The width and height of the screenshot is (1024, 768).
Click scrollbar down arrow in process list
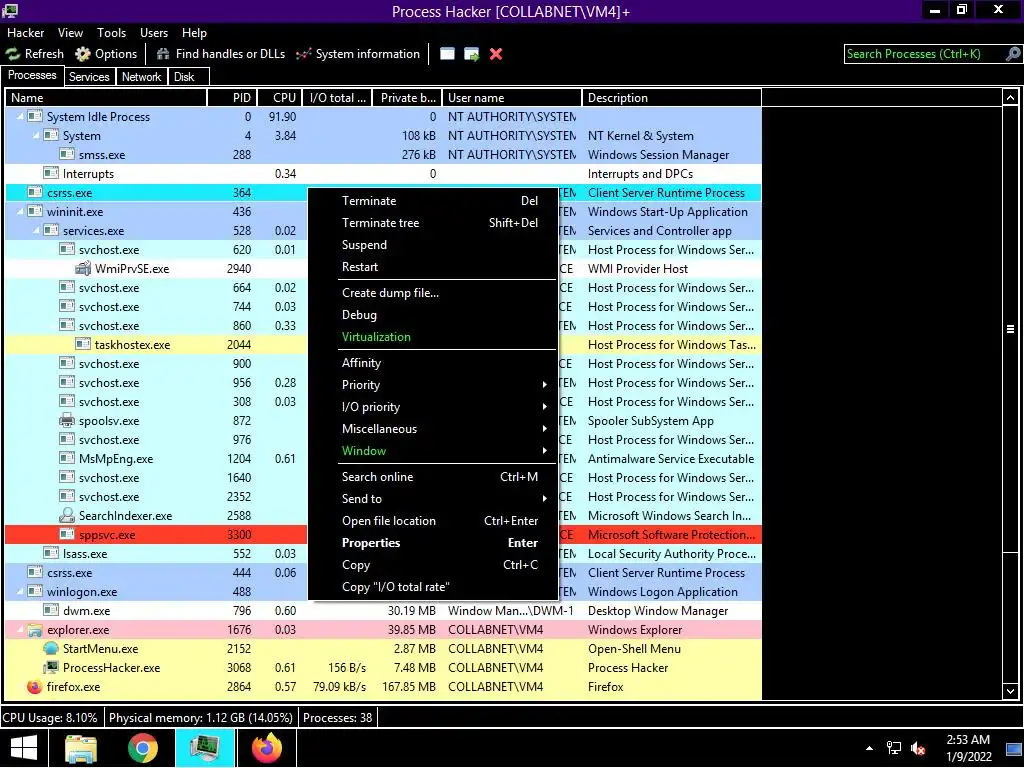[1010, 691]
